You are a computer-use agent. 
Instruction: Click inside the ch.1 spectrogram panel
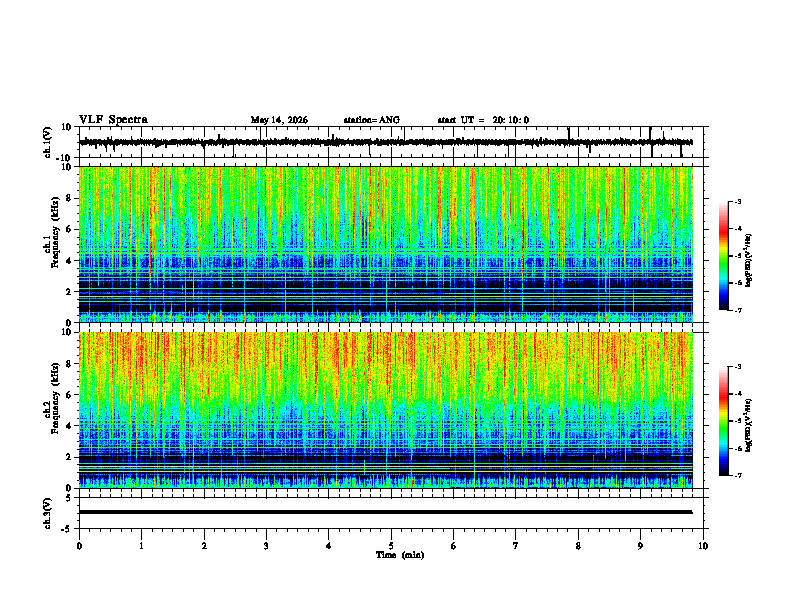pyautogui.click(x=386, y=244)
